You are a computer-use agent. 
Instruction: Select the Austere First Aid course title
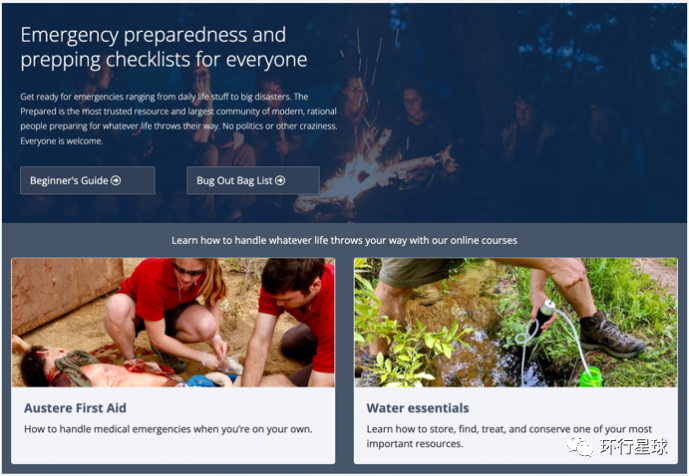tap(75, 408)
